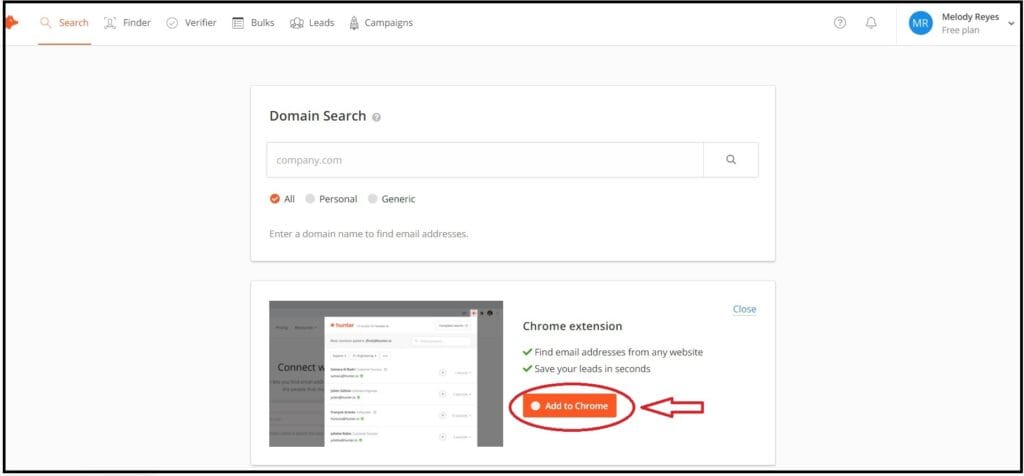Click the magnifier search button

(x=731, y=160)
